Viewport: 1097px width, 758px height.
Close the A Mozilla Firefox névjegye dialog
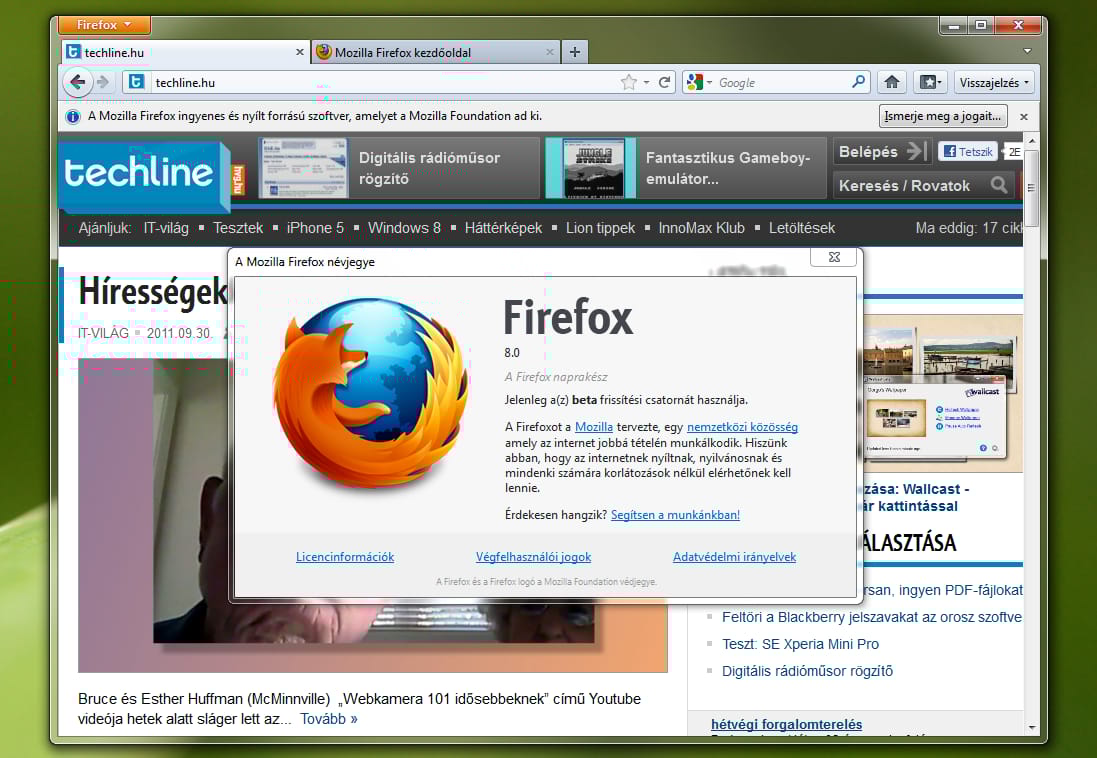pyautogui.click(x=834, y=257)
